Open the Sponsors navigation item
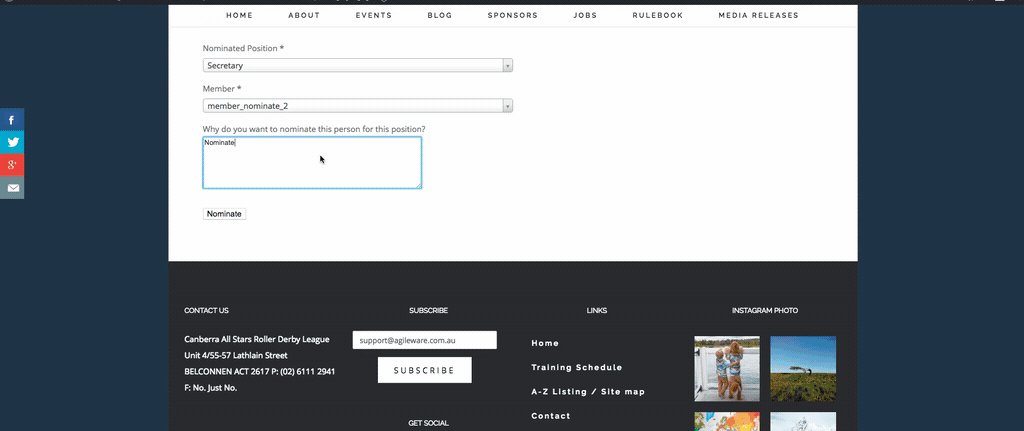Screen dimensions: 1024x431 pos(513,16)
